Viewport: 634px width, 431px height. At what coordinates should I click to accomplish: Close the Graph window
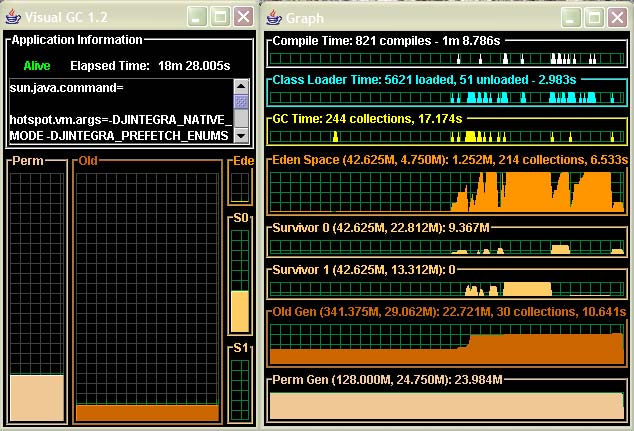(x=617, y=17)
